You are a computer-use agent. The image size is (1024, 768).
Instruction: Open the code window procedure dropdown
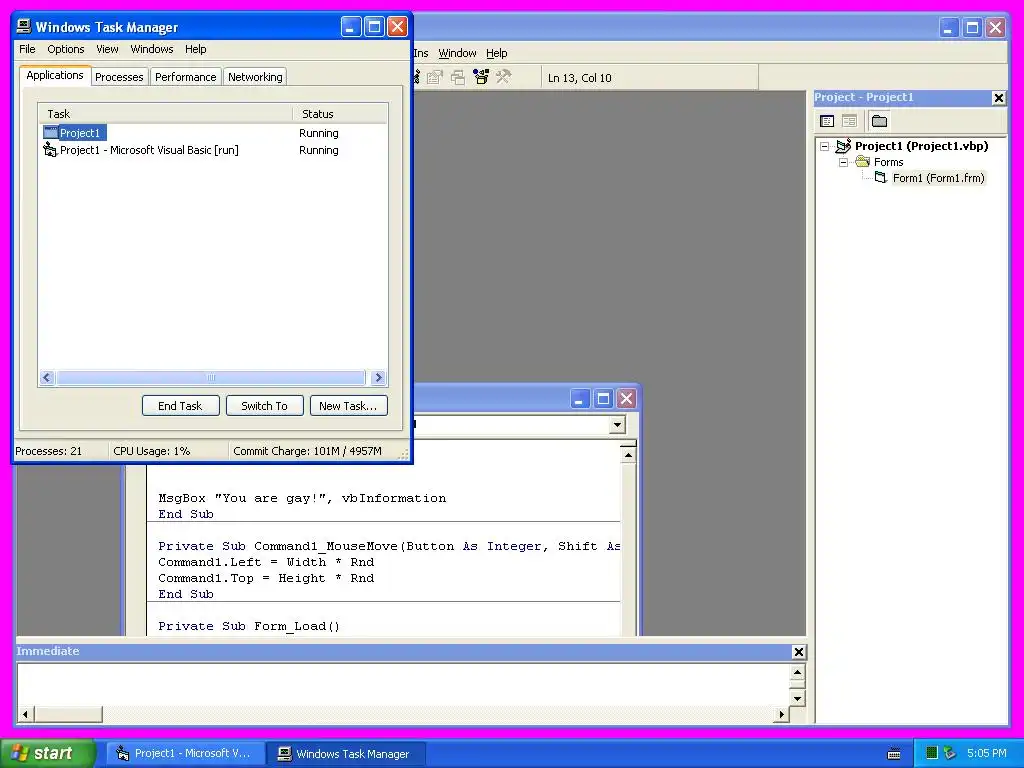[x=617, y=426]
